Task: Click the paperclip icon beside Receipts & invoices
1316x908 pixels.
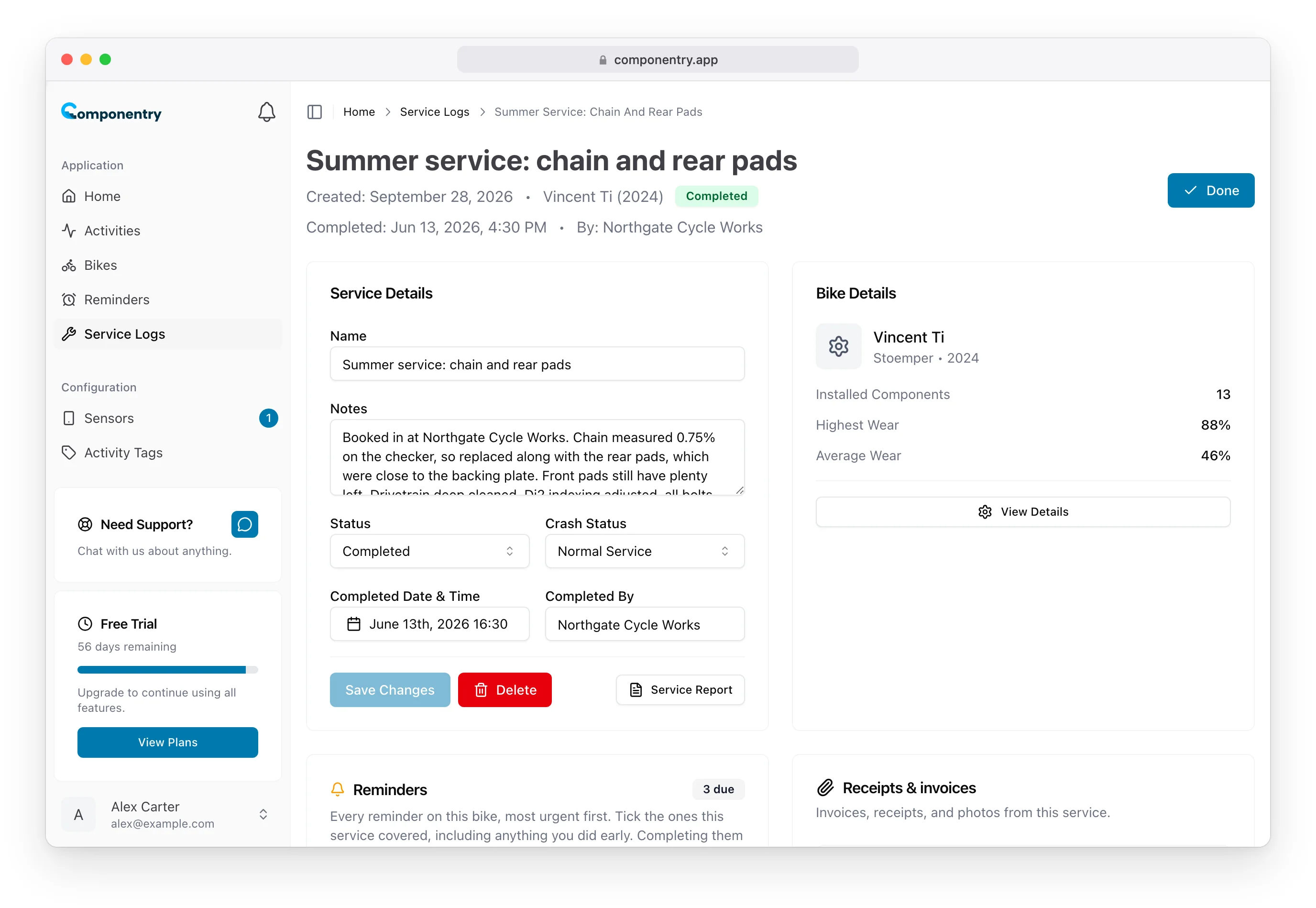Action: click(x=825, y=787)
